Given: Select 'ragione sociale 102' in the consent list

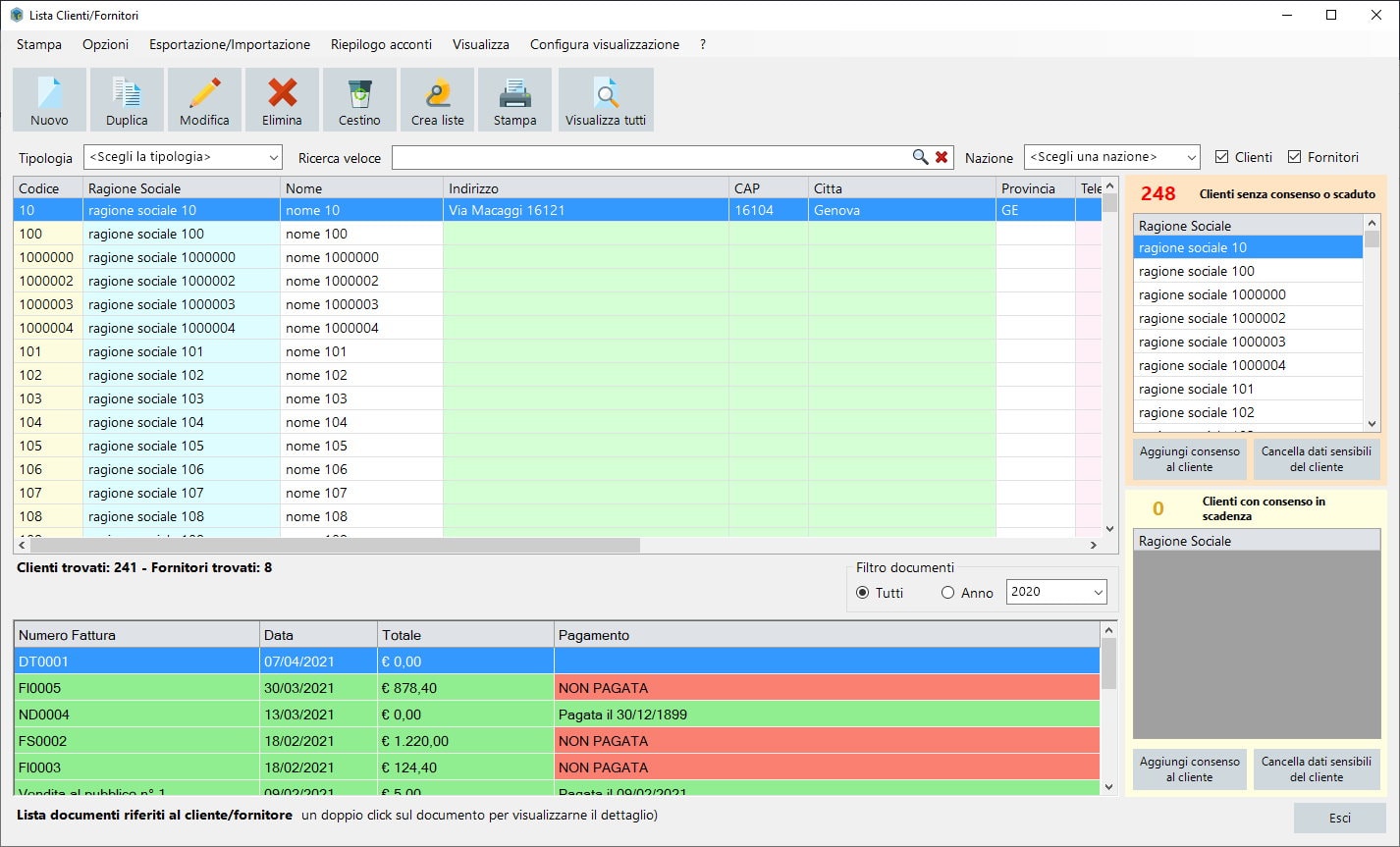Looking at the screenshot, I should click(x=1248, y=412).
